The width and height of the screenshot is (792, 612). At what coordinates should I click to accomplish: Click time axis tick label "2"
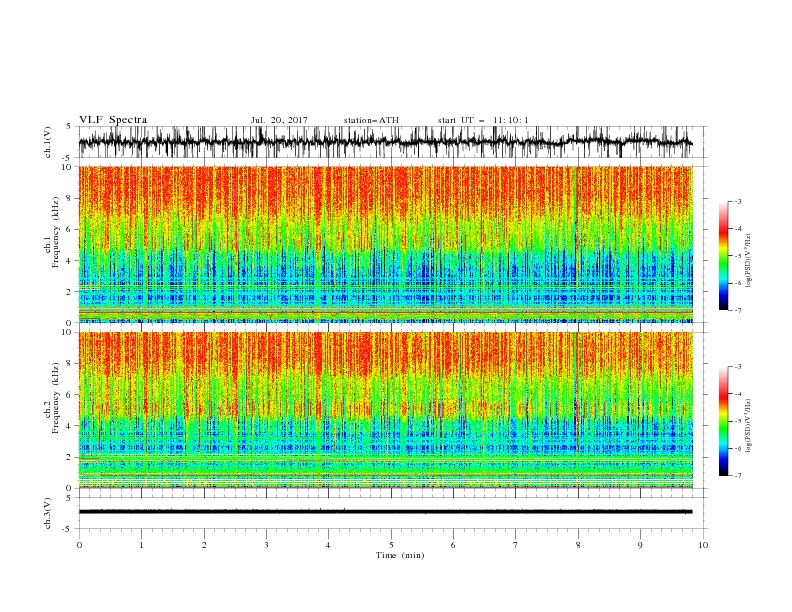204,545
